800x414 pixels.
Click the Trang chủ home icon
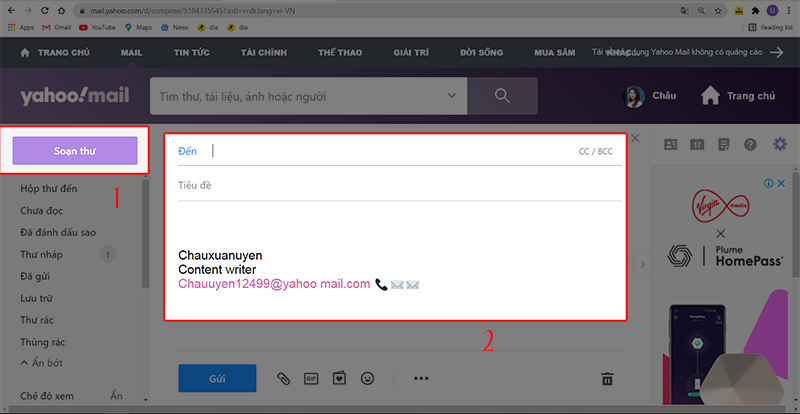(x=710, y=96)
